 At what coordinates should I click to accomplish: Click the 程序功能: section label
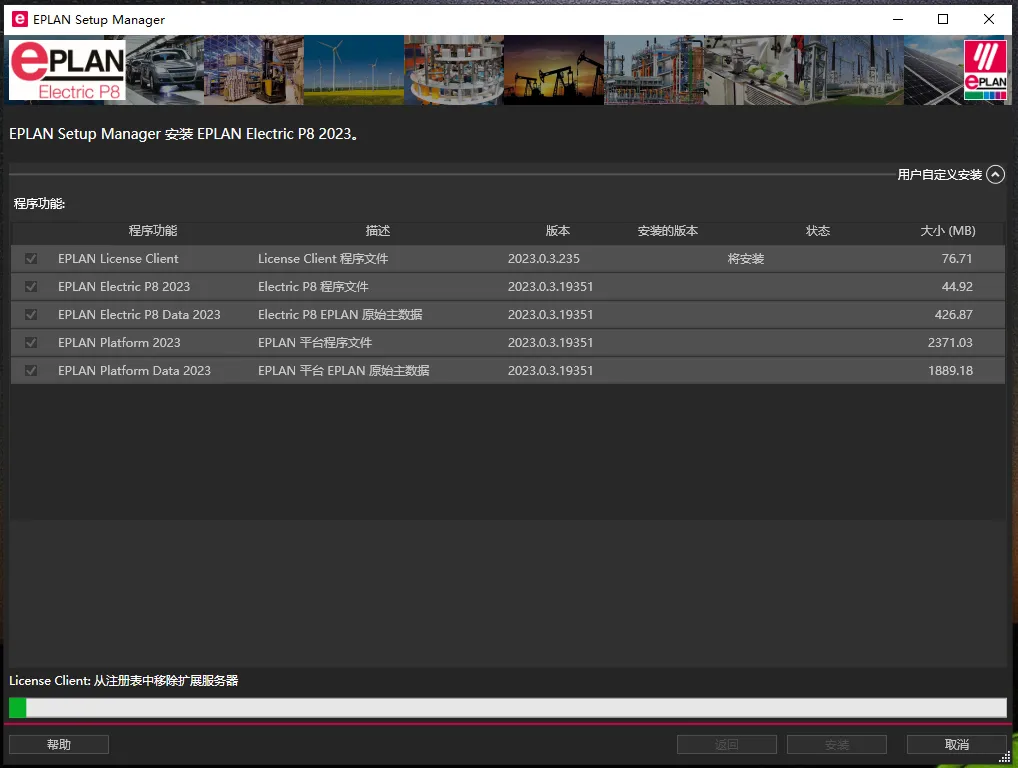click(x=40, y=203)
